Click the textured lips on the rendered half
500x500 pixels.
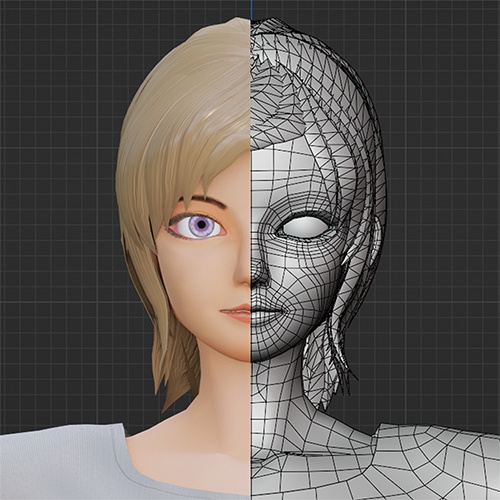point(235,313)
